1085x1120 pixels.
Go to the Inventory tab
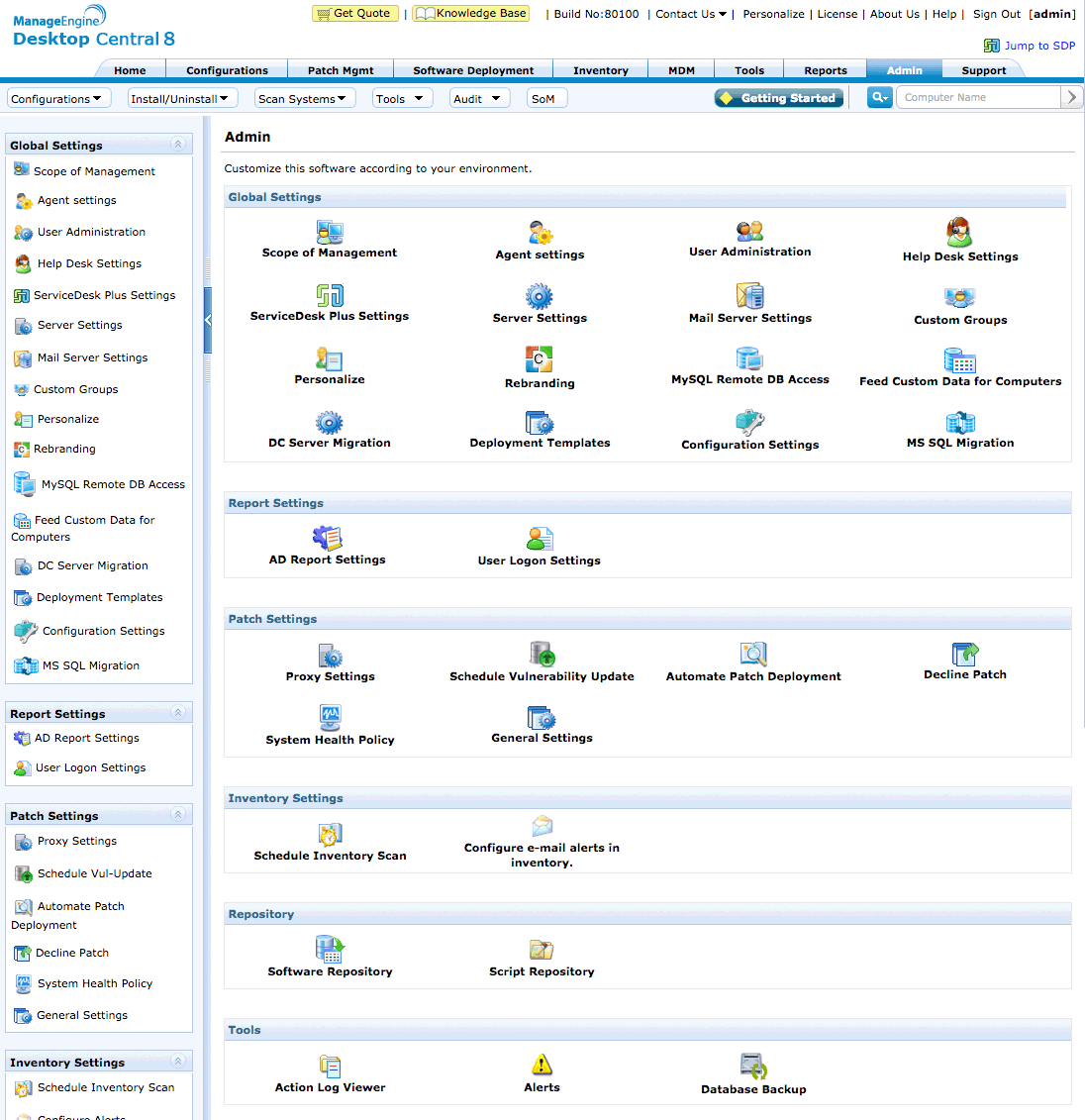[x=600, y=70]
